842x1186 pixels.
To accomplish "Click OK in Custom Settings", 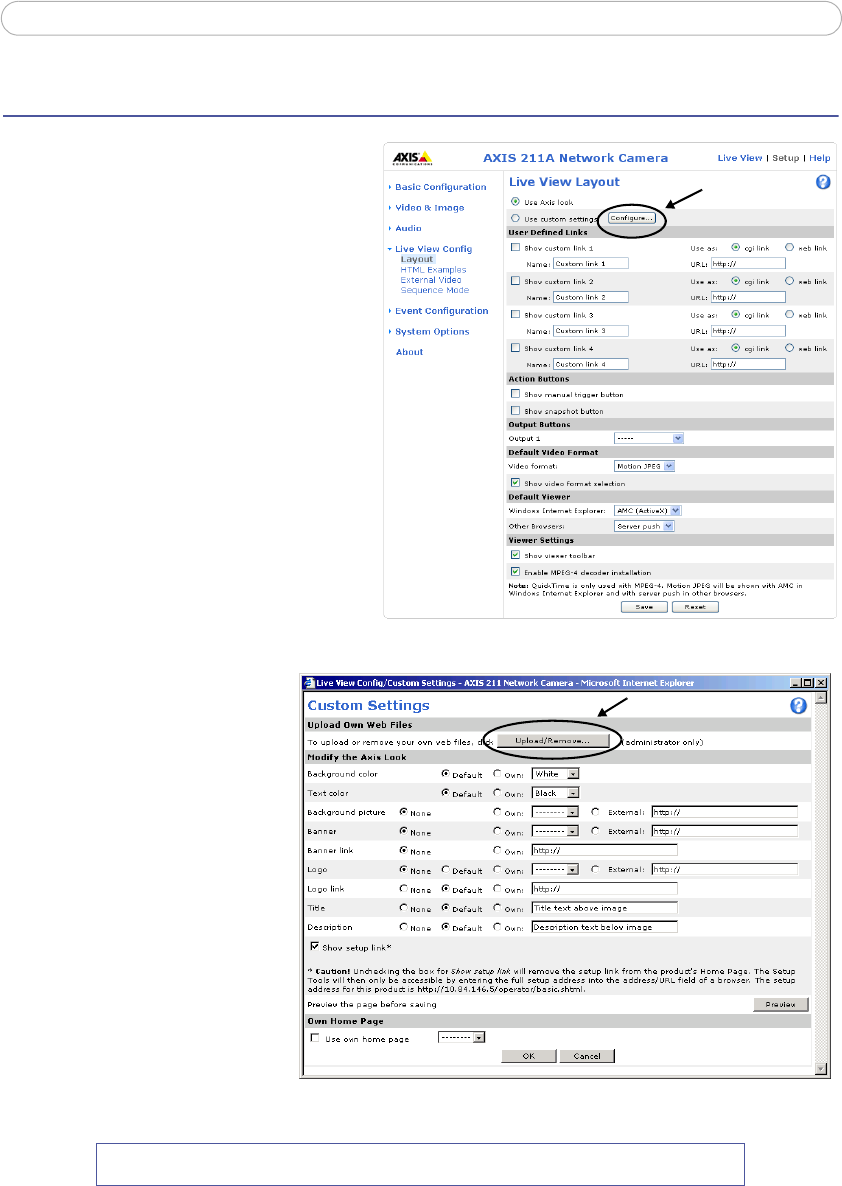I will point(529,1056).
